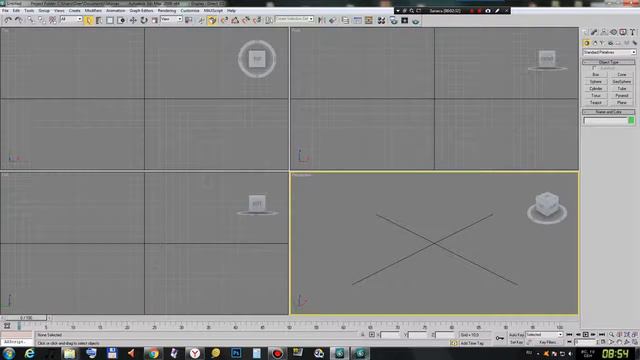
Task: Switch command panel to Modify tab
Action: 594,32
